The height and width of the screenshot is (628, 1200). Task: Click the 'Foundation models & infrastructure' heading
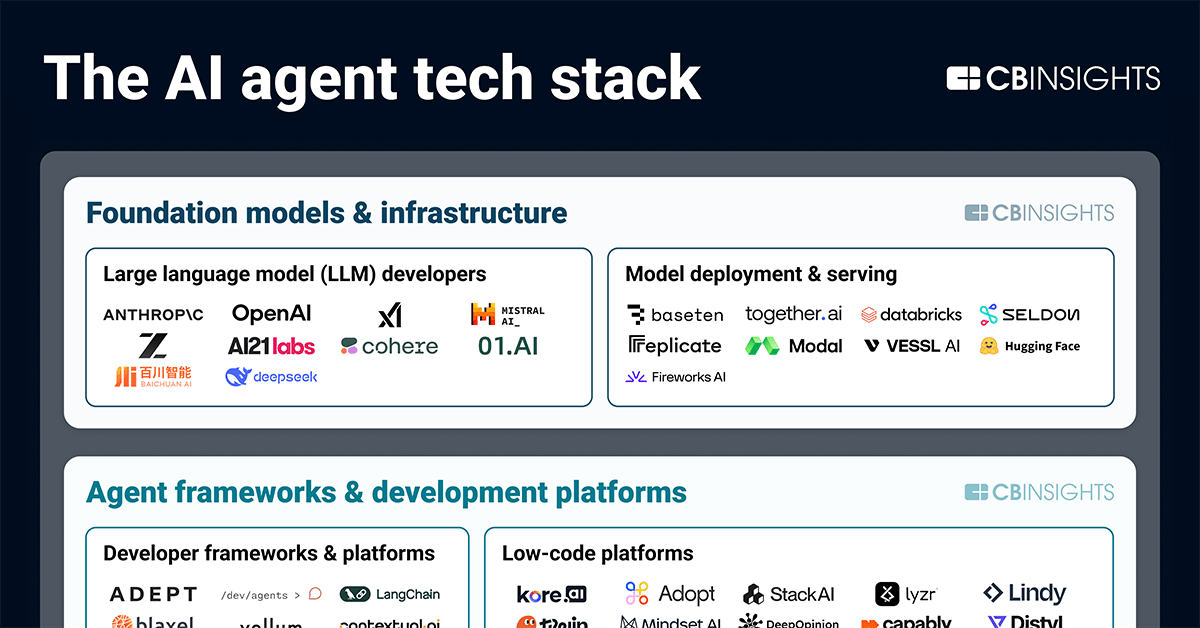(x=326, y=213)
